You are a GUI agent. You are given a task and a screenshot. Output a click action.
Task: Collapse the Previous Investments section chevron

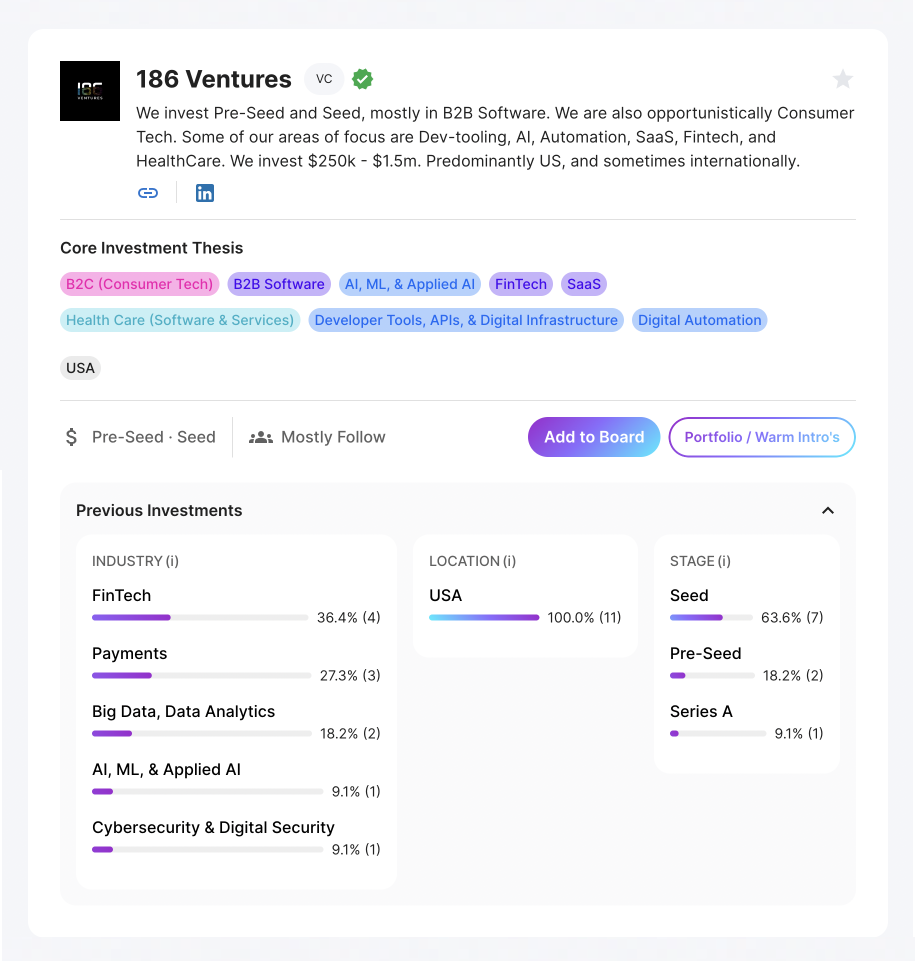[x=828, y=511]
